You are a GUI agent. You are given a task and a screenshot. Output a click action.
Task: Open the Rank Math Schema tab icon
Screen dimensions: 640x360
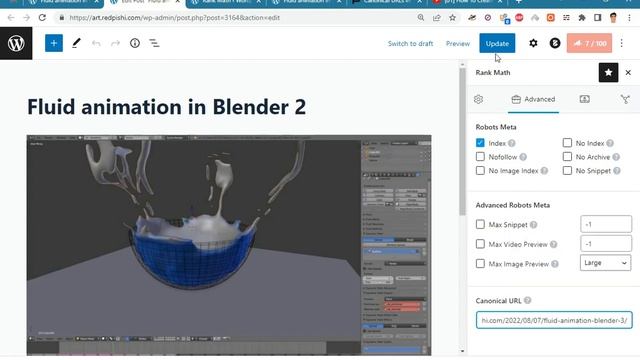[x=584, y=99]
